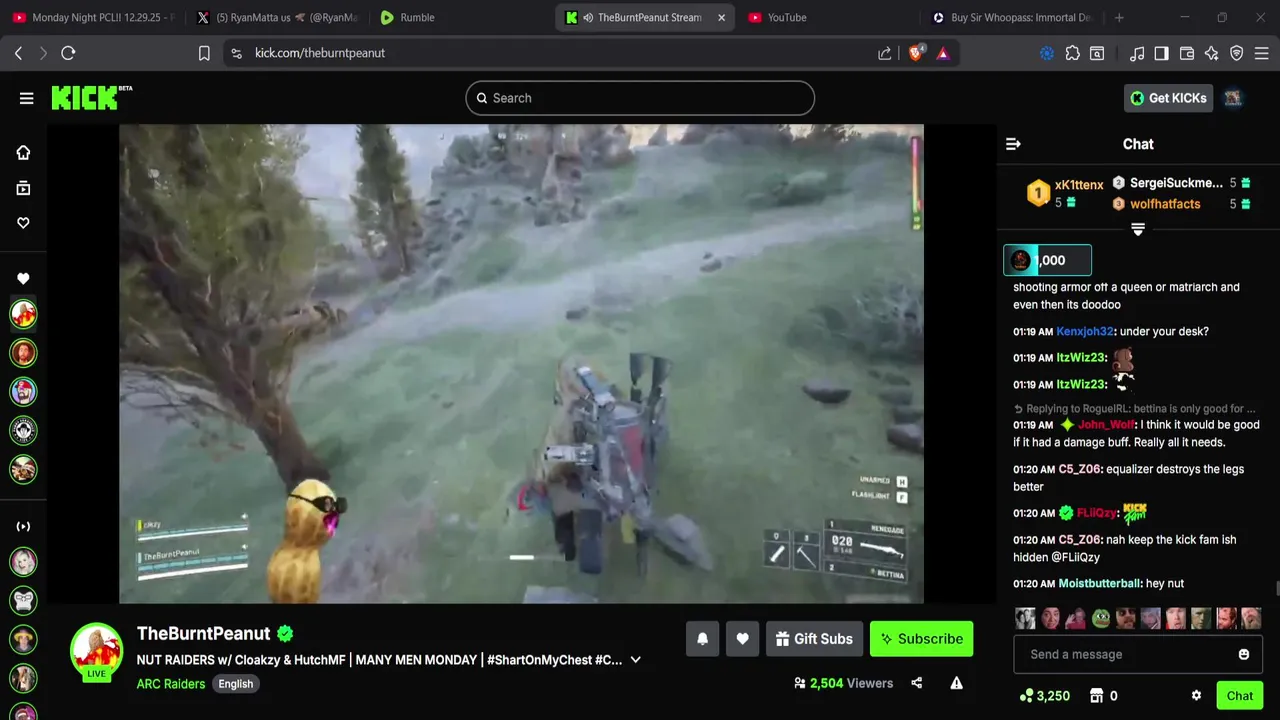Click the channel points balance 3,250
This screenshot has width=1280, height=720.
click(1044, 696)
